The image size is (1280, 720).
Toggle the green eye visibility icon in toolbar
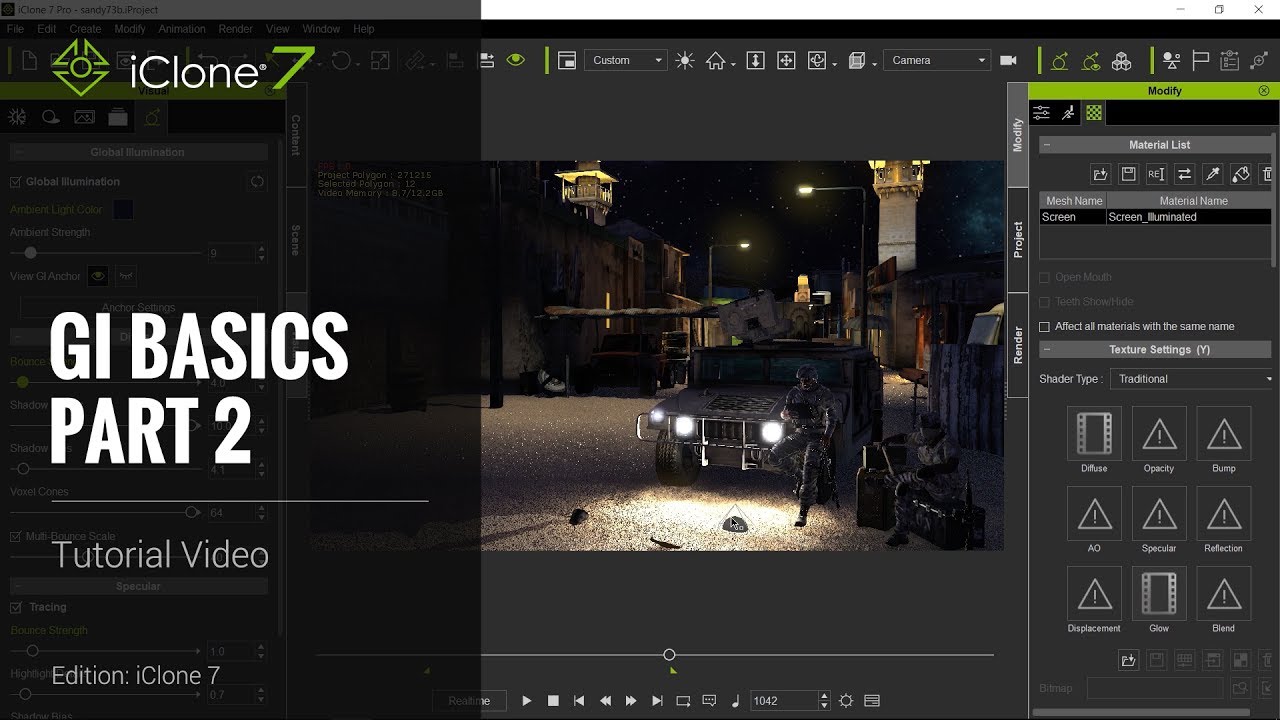coord(516,60)
